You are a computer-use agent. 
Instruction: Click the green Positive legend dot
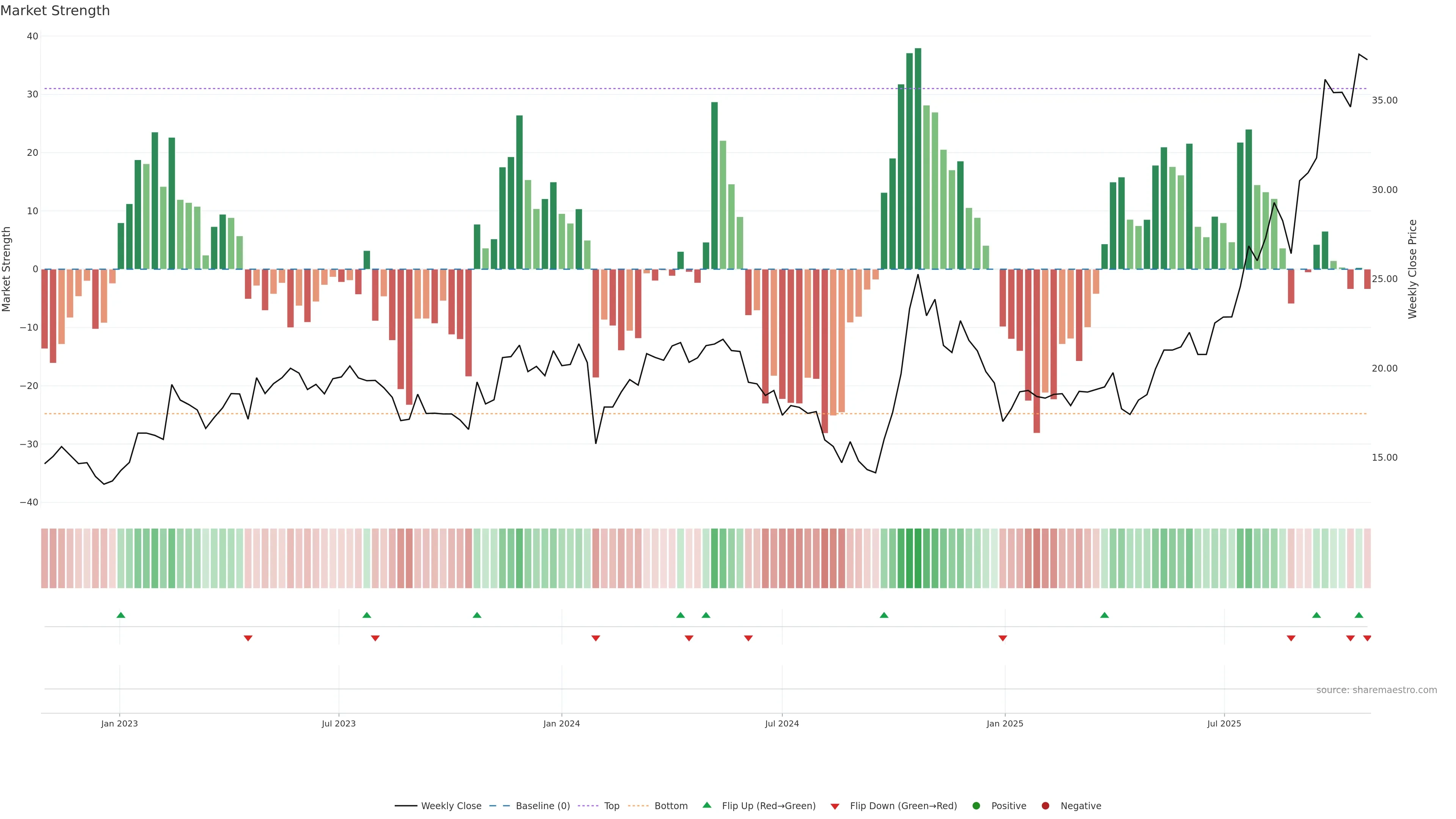[976, 805]
